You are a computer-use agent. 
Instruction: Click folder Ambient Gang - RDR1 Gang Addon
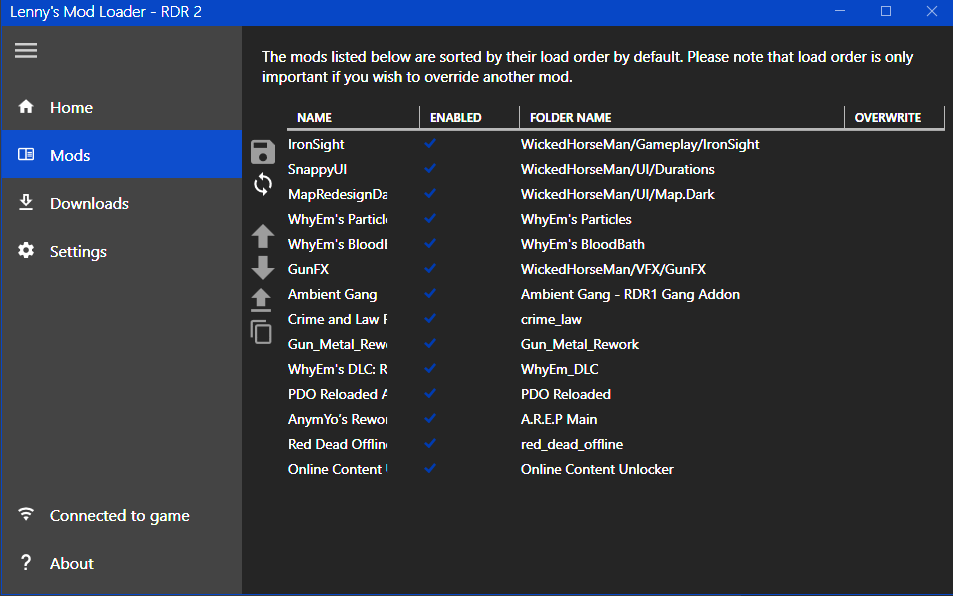630,295
